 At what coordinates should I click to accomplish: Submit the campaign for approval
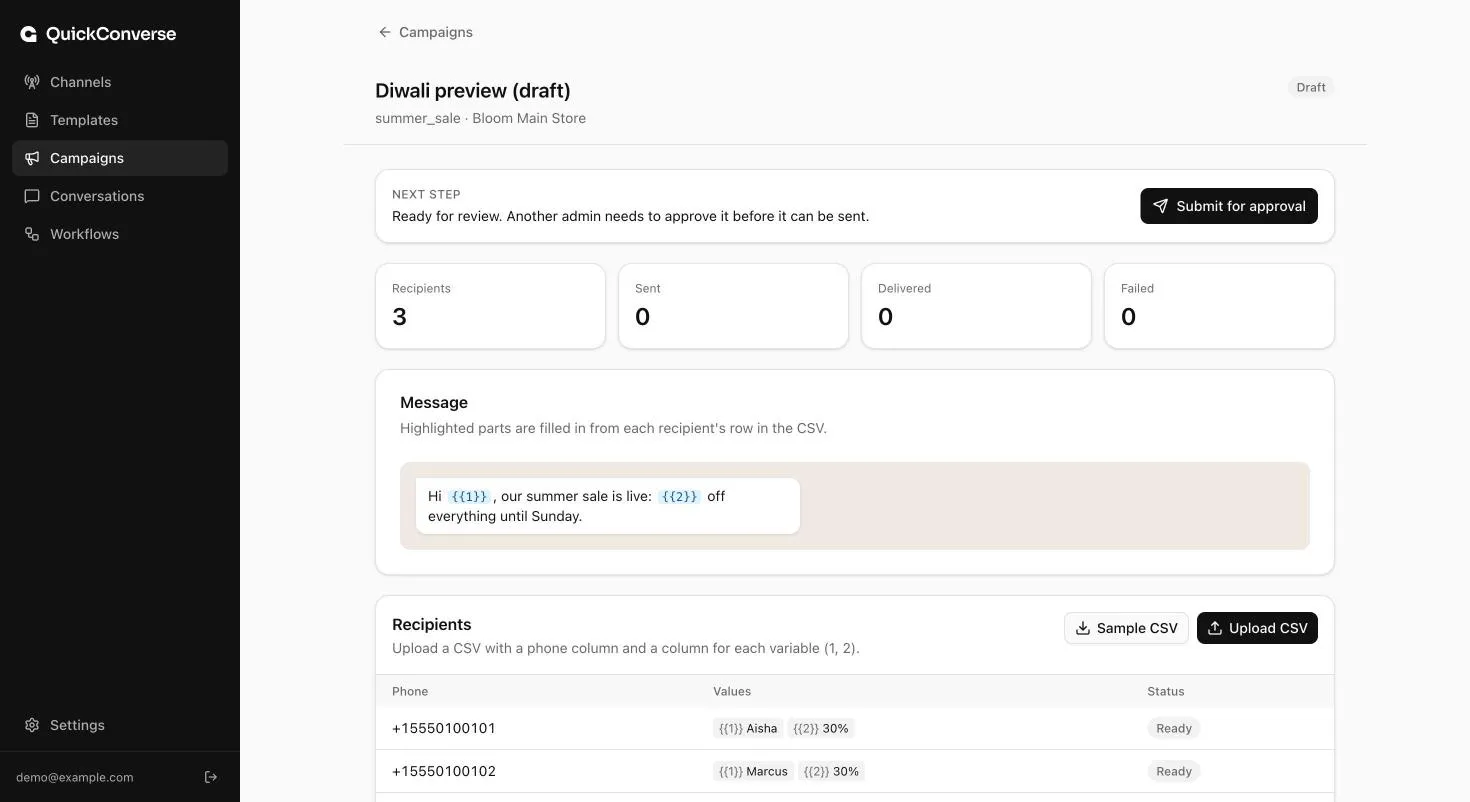[x=1229, y=206]
